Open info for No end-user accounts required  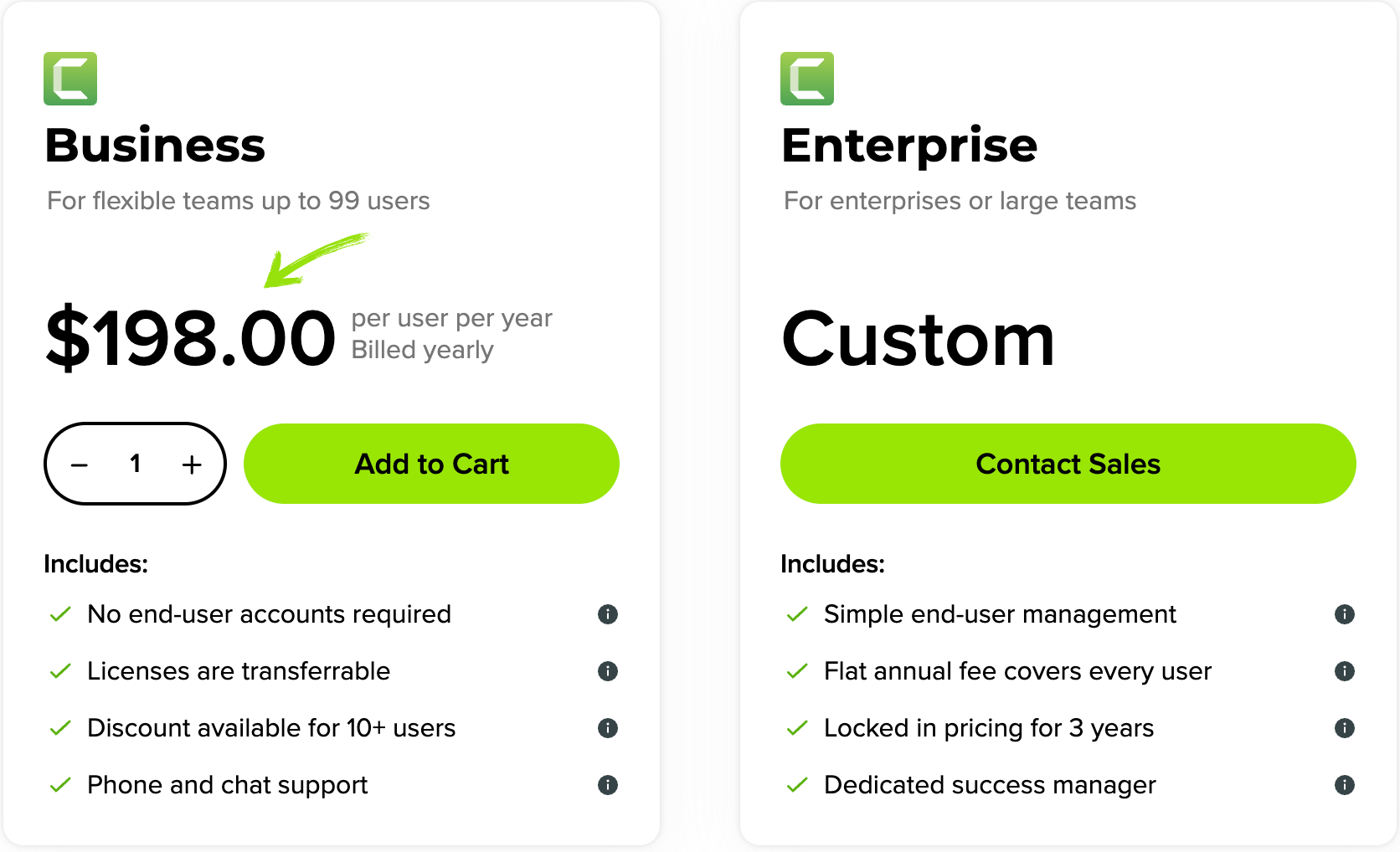608,614
